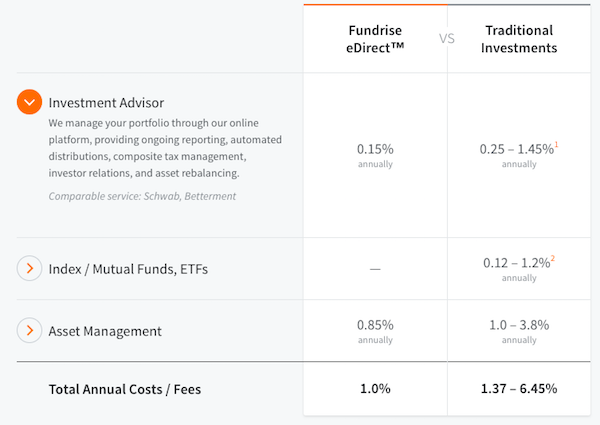Click the VS divider between columns
600x425 pixels.
click(x=447, y=39)
